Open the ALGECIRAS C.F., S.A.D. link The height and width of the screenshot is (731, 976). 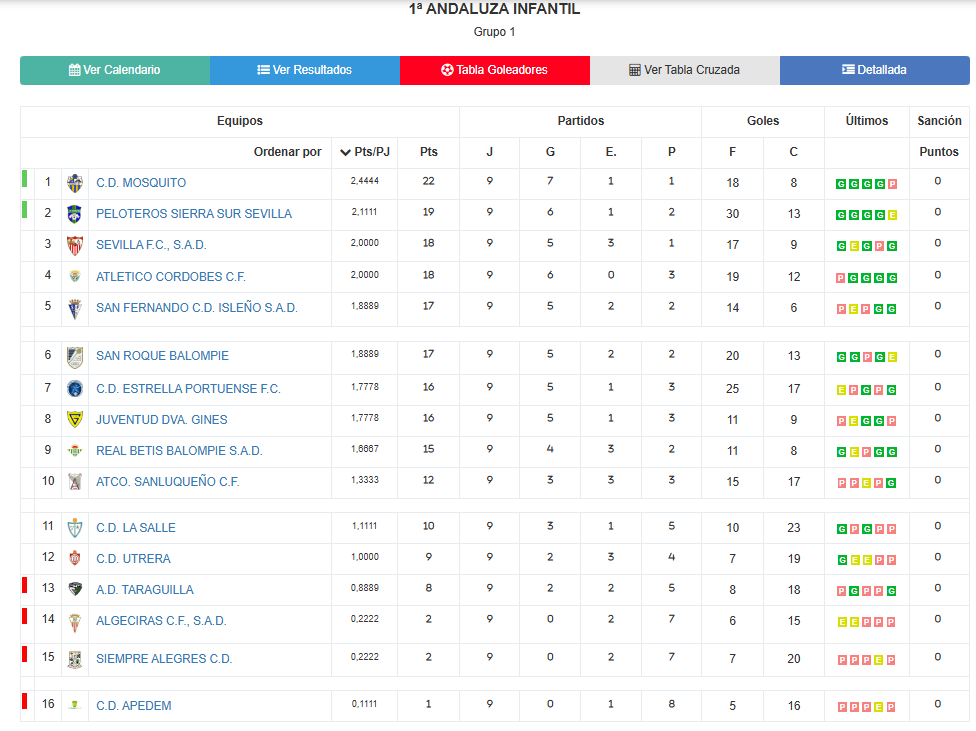pos(161,621)
